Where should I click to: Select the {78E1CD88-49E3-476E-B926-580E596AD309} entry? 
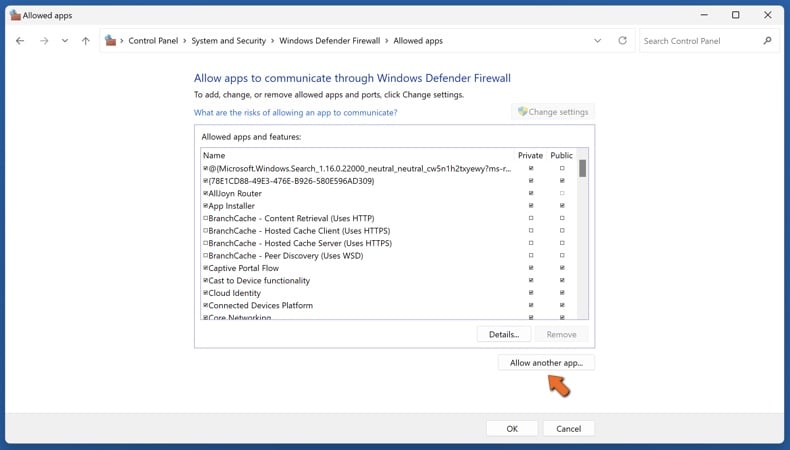[x=388, y=181]
